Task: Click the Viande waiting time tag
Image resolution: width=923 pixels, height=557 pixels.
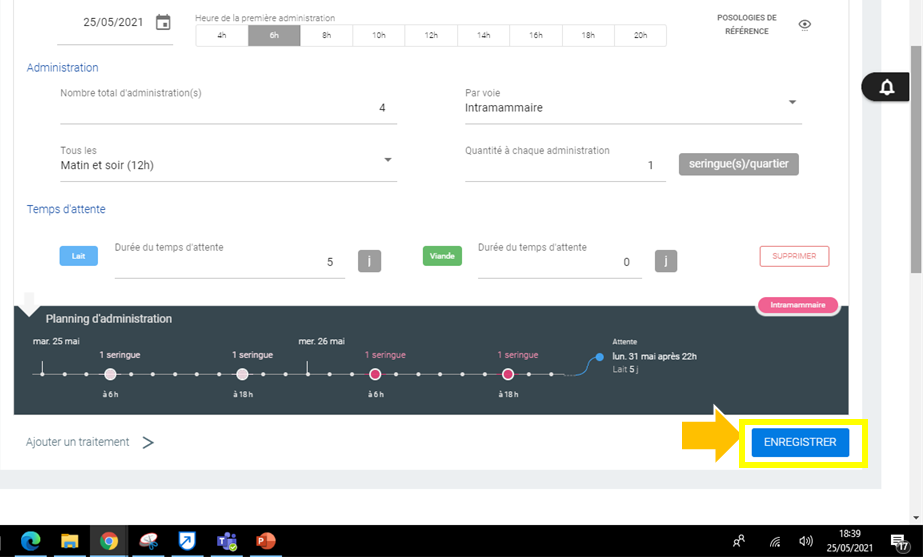Action: click(442, 256)
